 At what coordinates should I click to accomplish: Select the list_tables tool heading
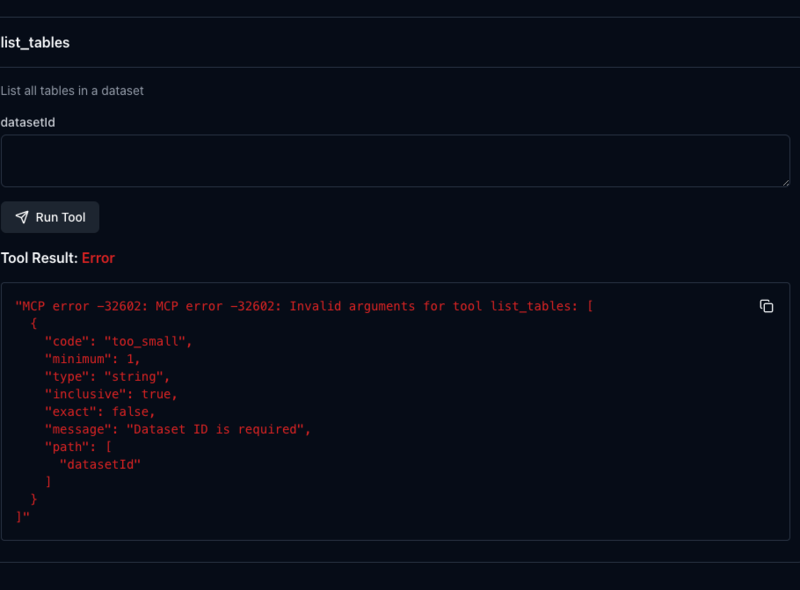[35, 42]
